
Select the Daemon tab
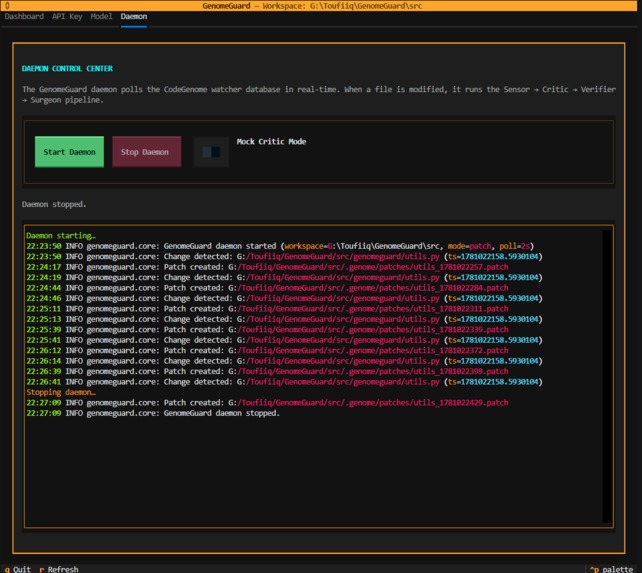point(134,16)
